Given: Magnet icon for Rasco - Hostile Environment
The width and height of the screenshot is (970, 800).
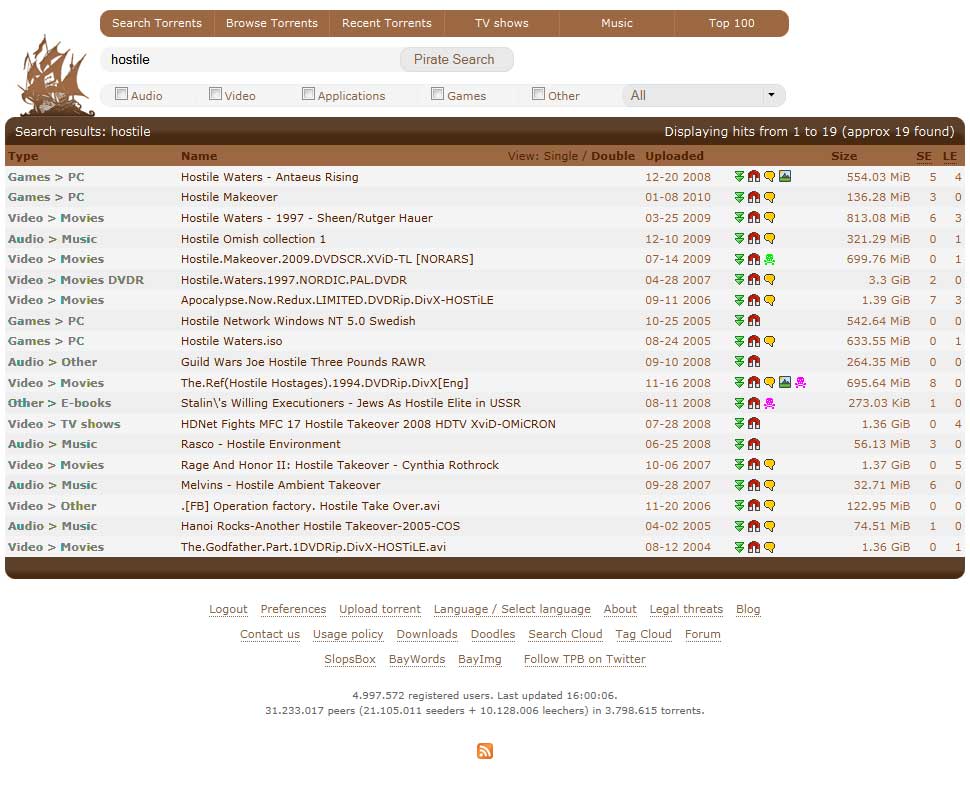Looking at the screenshot, I should coord(753,444).
